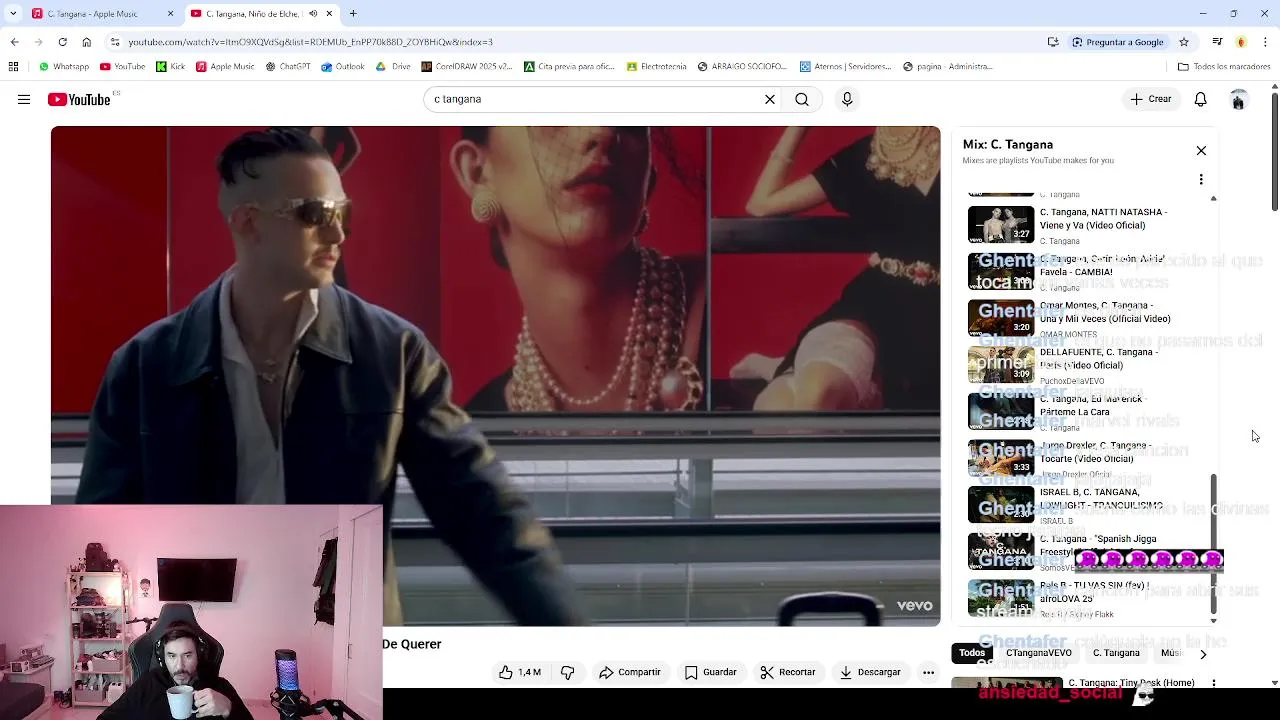Bookmark this page with star
Image resolution: width=1280 pixels, height=720 pixels.
coord(1184,42)
